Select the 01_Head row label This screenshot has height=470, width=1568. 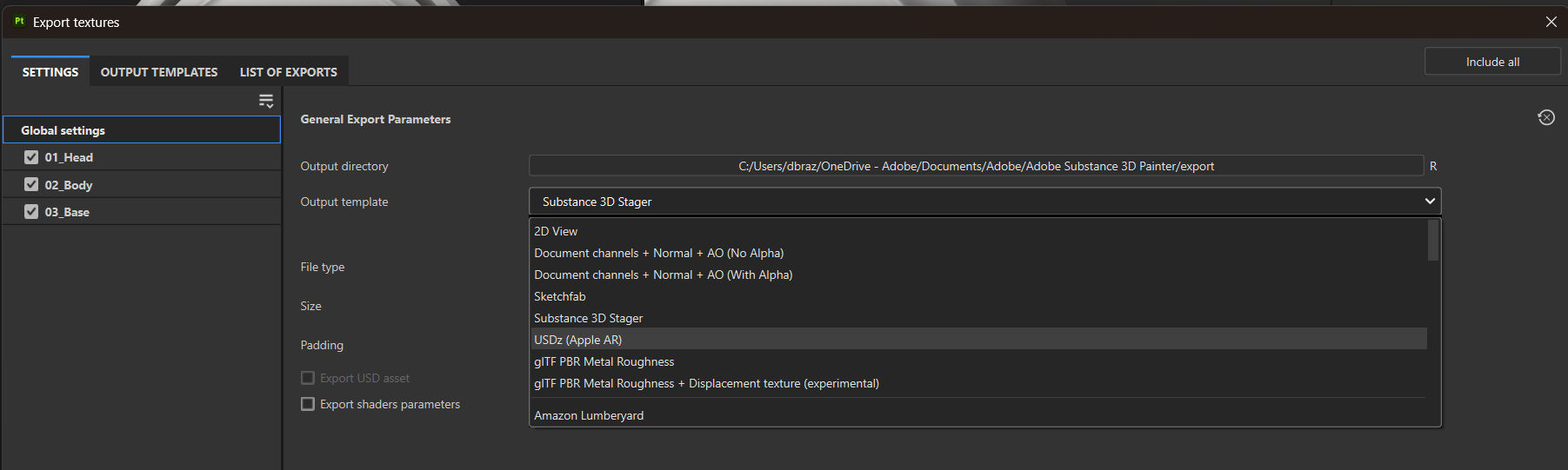pos(69,157)
